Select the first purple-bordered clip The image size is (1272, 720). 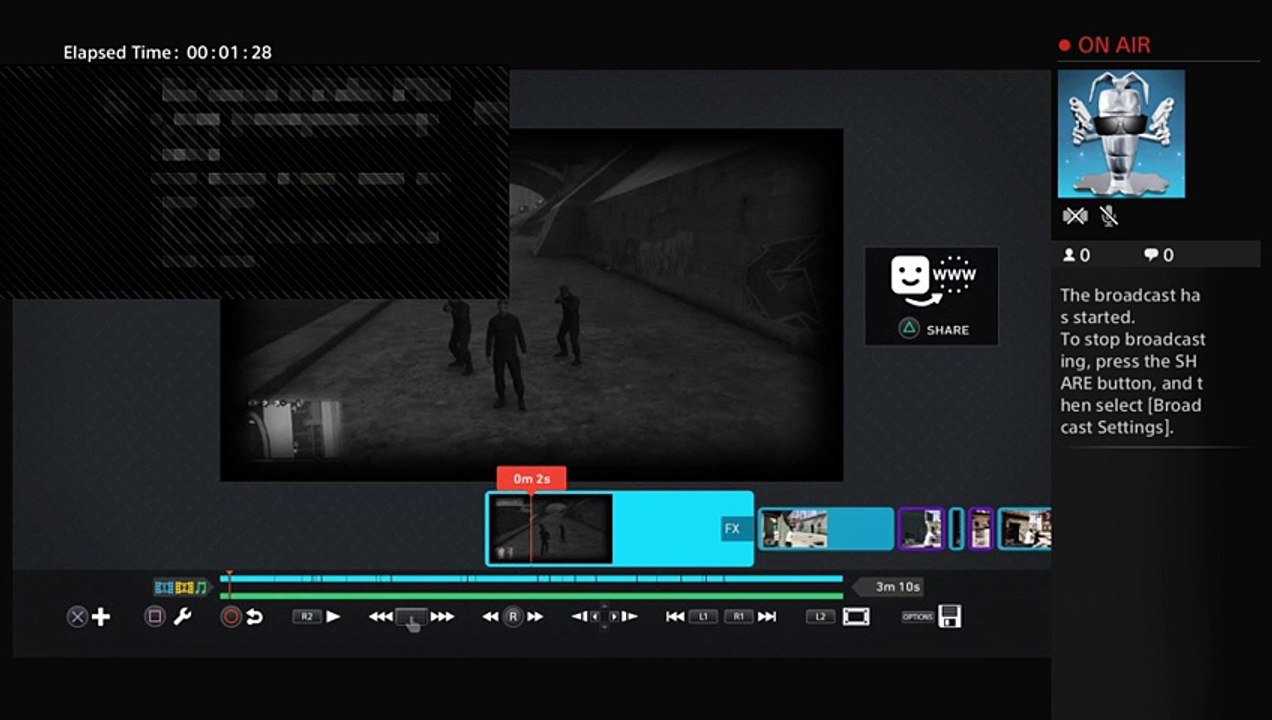click(921, 528)
